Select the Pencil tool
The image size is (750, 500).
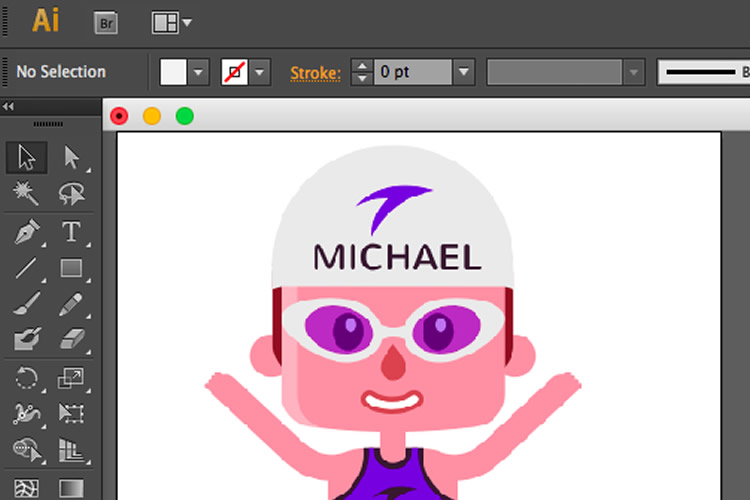coord(71,304)
